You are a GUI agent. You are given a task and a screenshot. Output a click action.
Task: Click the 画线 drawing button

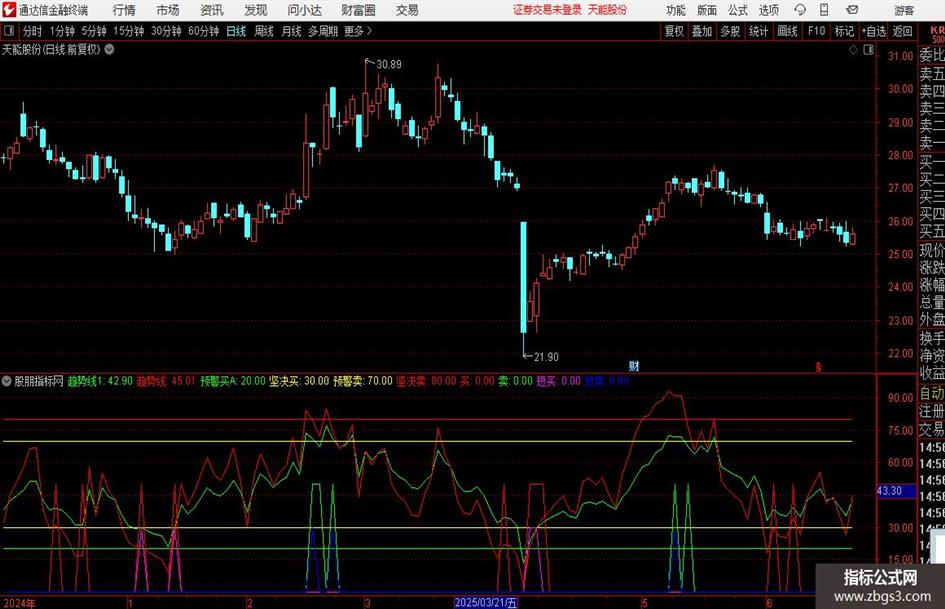click(x=787, y=31)
